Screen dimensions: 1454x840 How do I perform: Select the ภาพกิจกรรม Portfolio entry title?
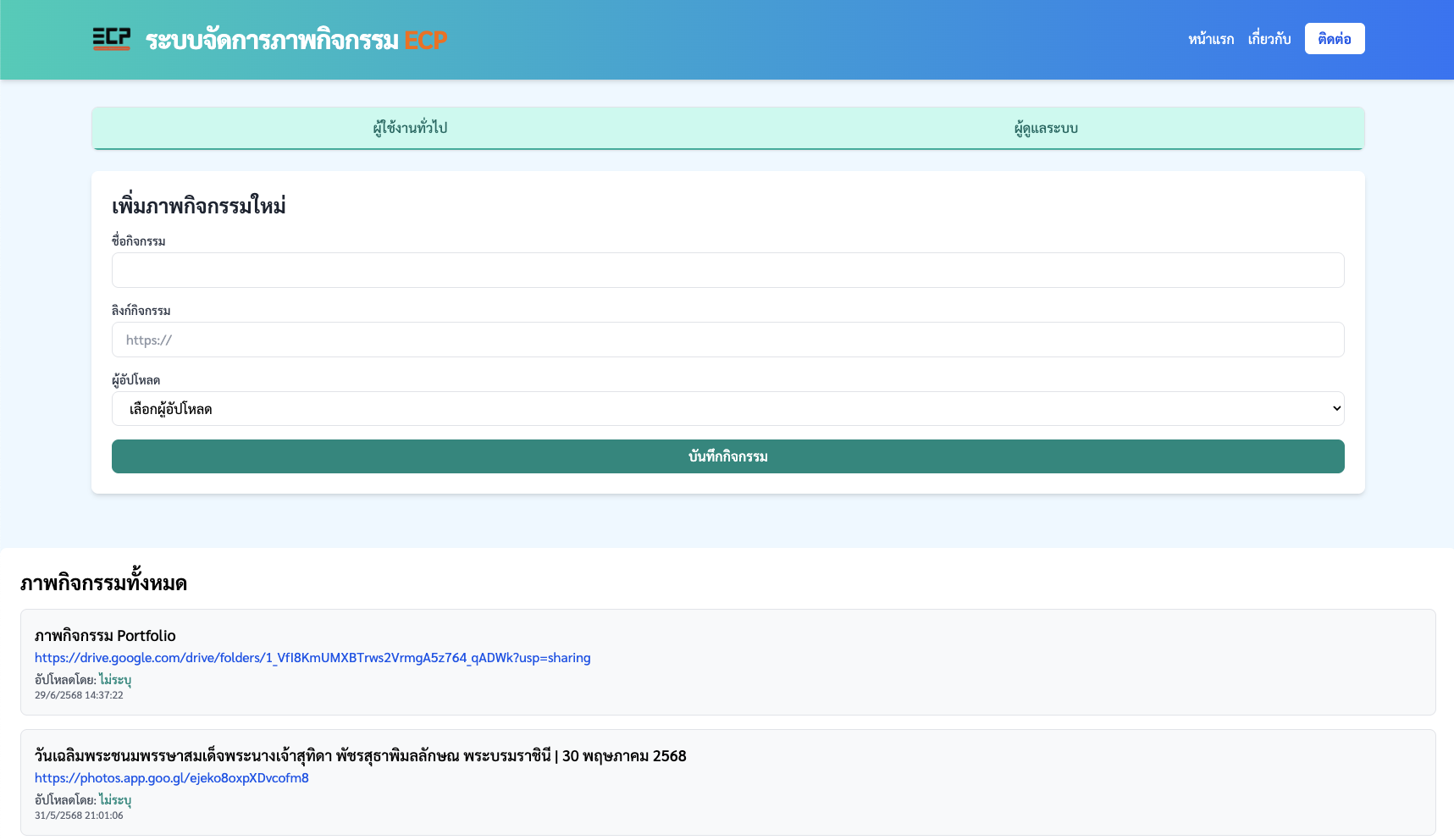[x=105, y=636]
